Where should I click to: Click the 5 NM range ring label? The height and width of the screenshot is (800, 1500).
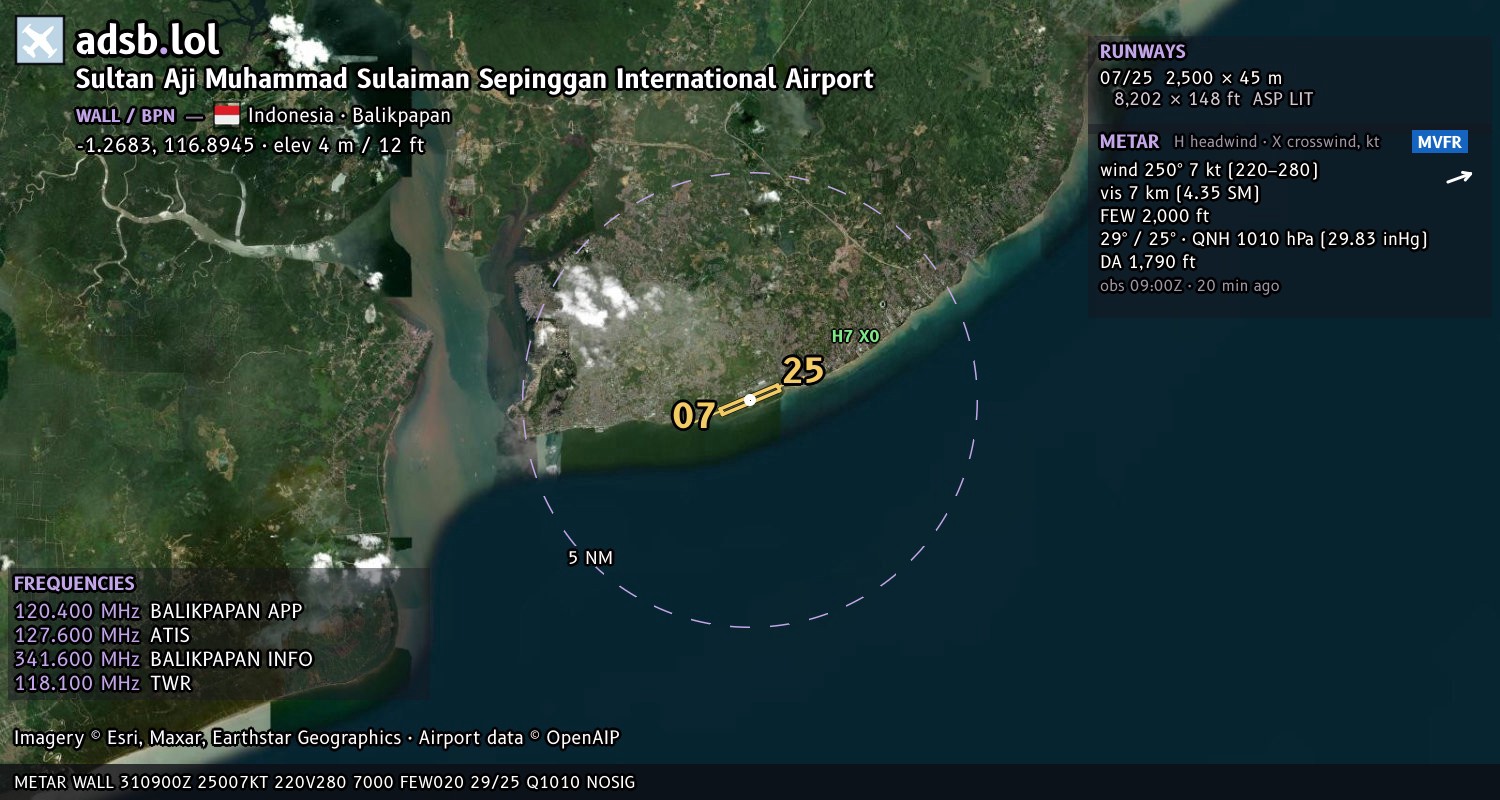tap(590, 558)
